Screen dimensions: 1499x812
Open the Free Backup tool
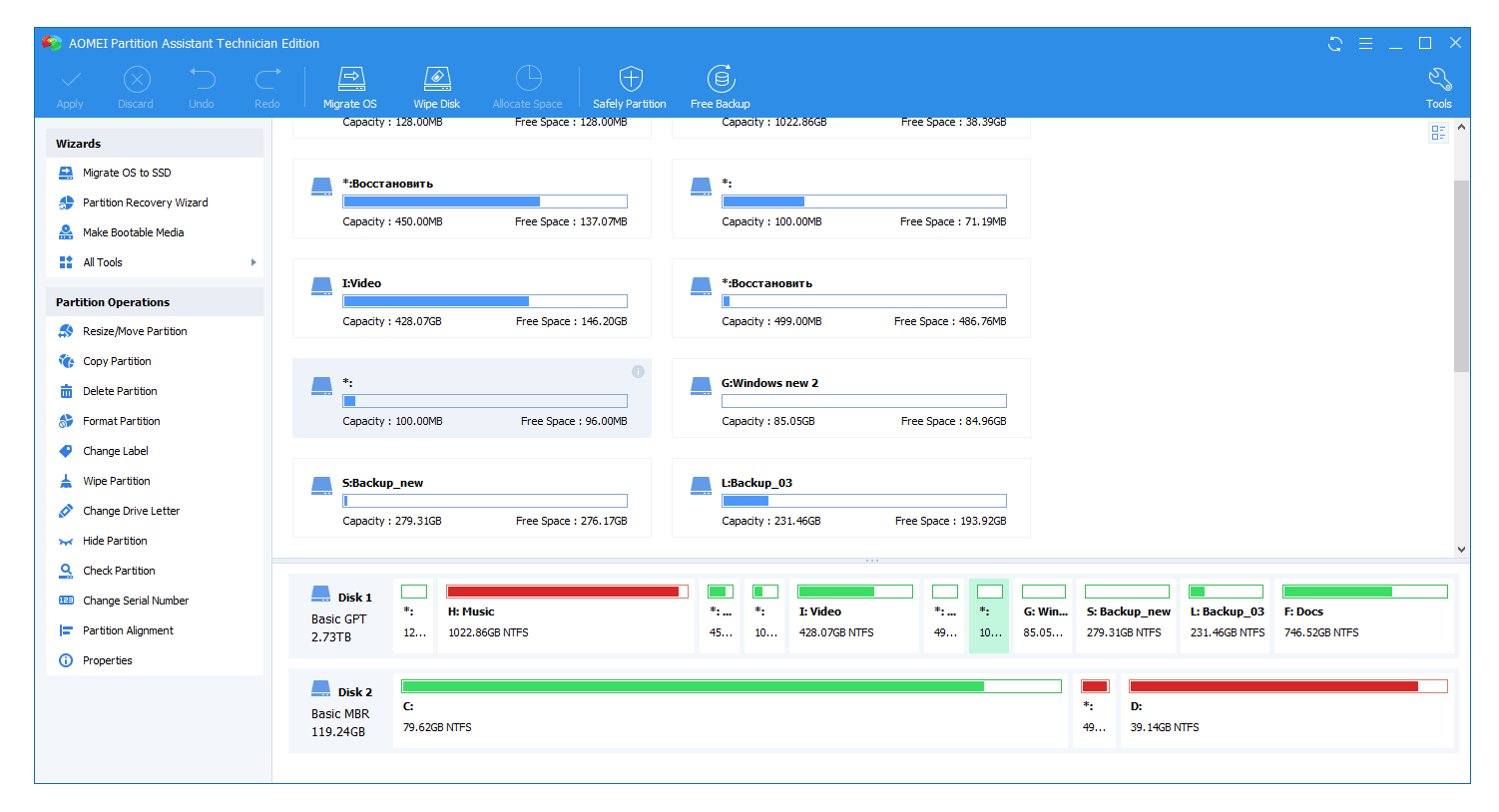pyautogui.click(x=721, y=88)
